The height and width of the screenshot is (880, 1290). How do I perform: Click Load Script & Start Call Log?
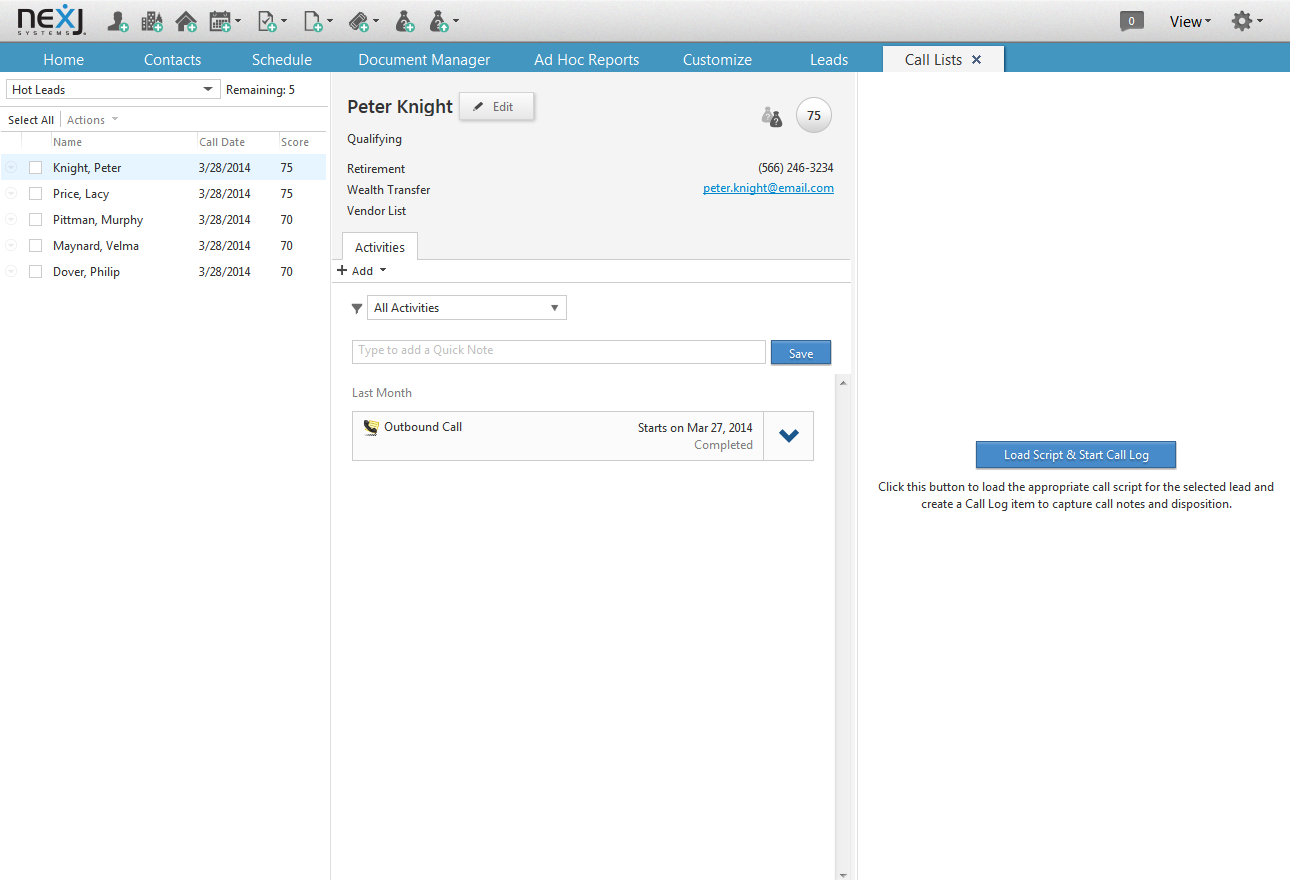(1076, 455)
